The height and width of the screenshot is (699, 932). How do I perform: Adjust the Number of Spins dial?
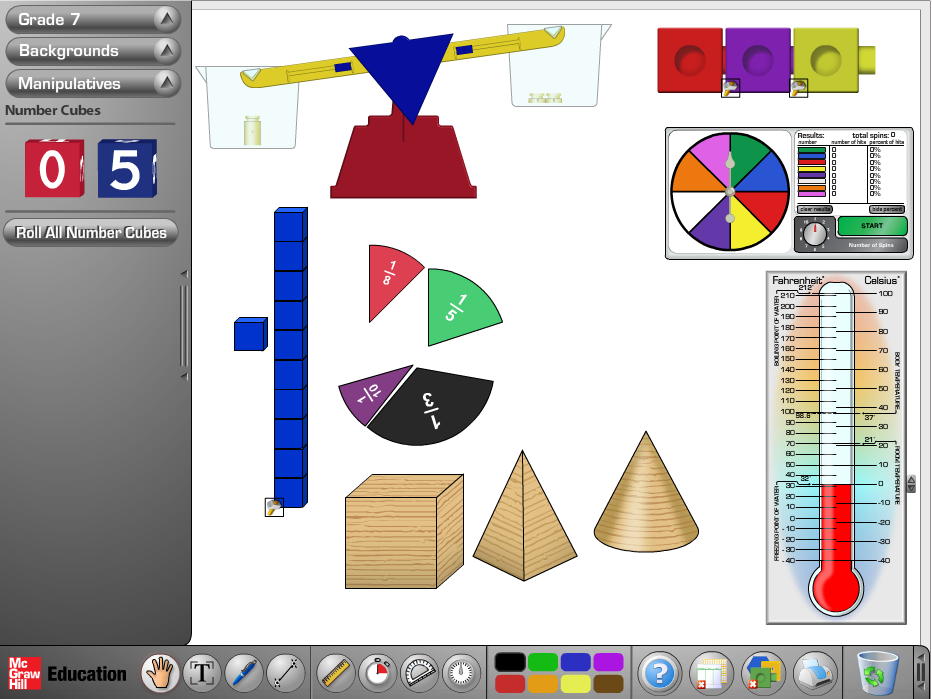[815, 233]
